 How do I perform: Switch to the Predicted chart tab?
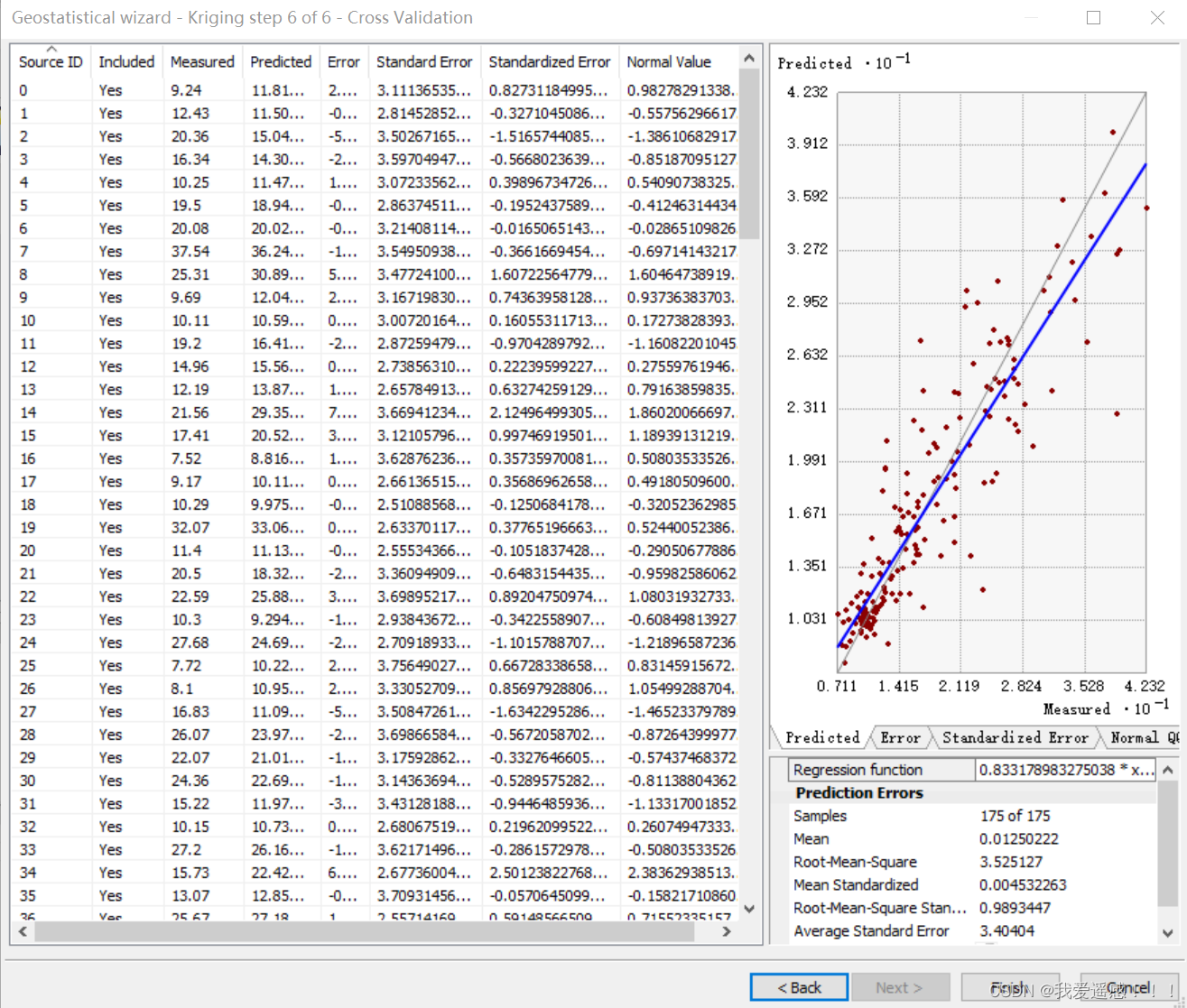click(x=822, y=737)
